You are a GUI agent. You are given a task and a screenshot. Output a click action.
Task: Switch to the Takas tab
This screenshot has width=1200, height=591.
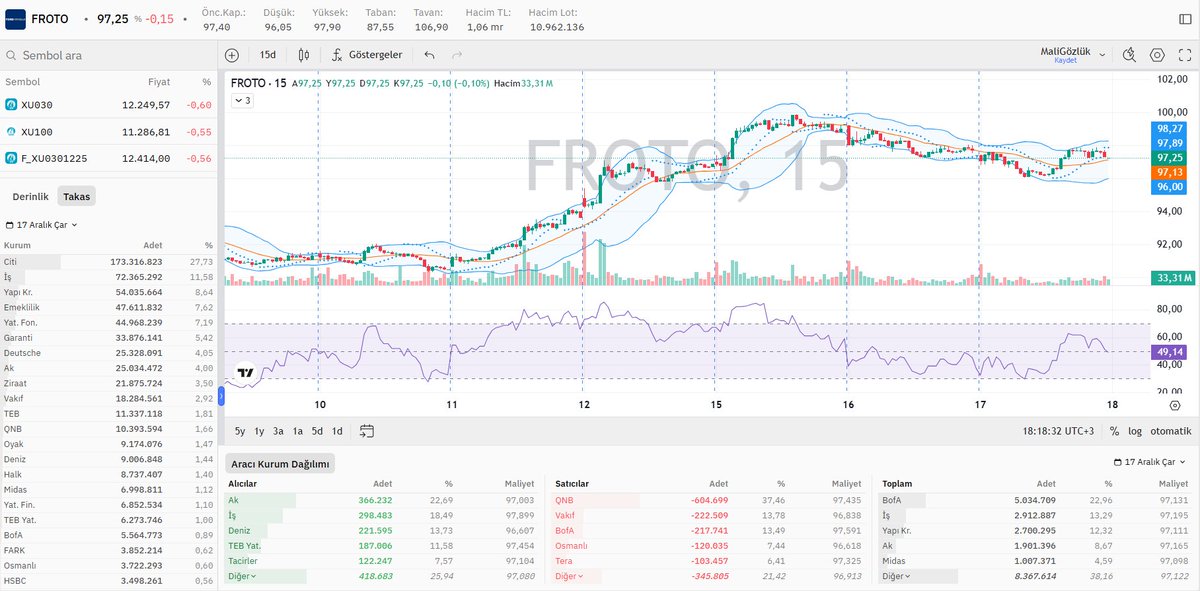[76, 196]
